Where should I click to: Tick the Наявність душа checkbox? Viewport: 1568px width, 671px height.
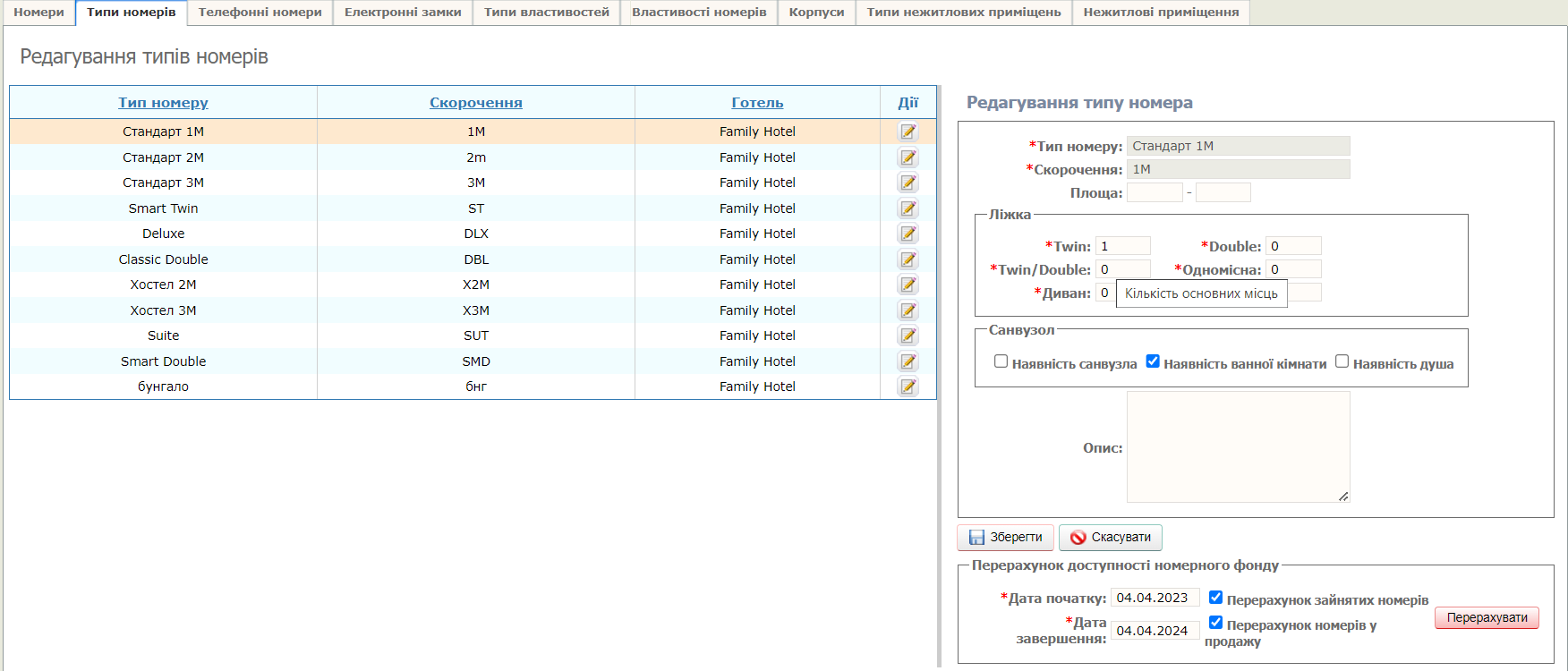point(1342,361)
